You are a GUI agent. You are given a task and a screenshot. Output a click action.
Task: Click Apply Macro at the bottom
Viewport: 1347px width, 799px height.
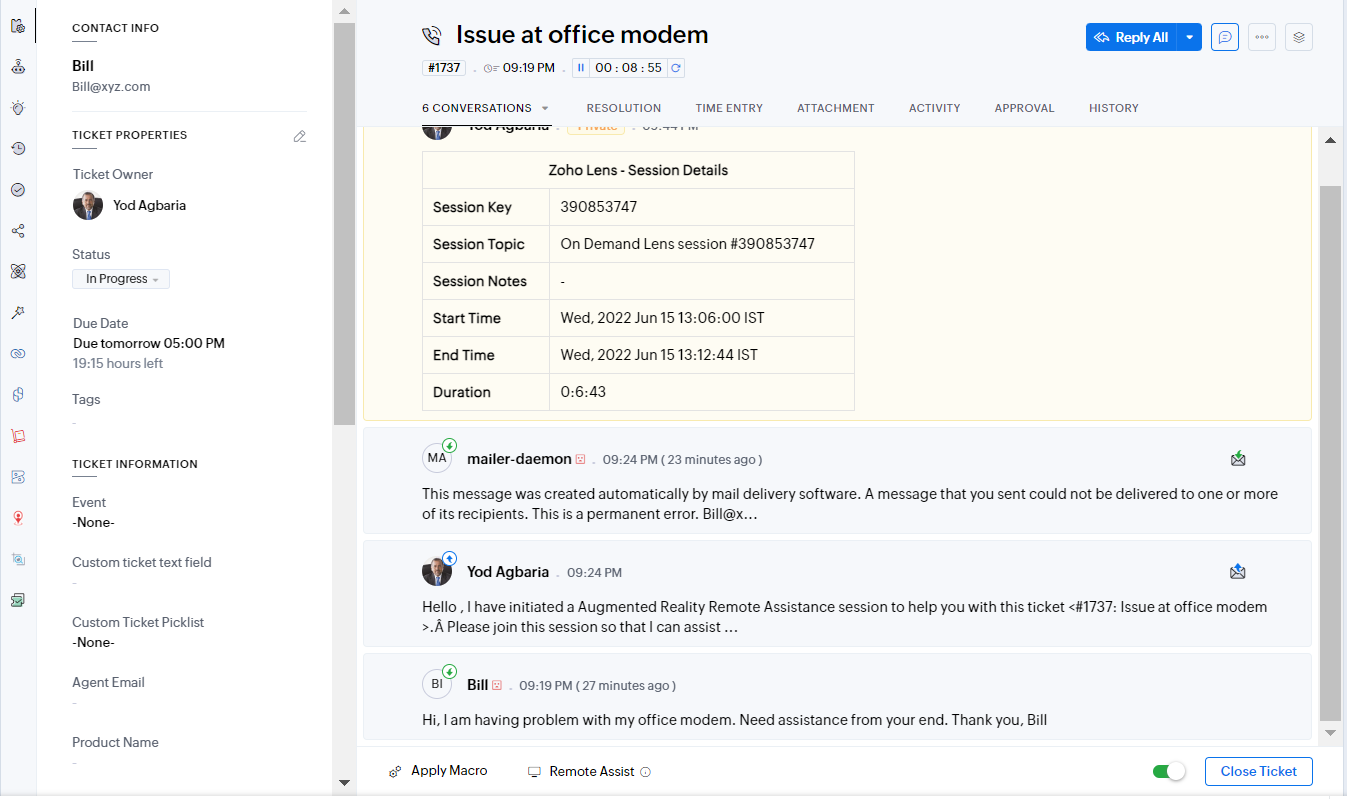click(438, 771)
